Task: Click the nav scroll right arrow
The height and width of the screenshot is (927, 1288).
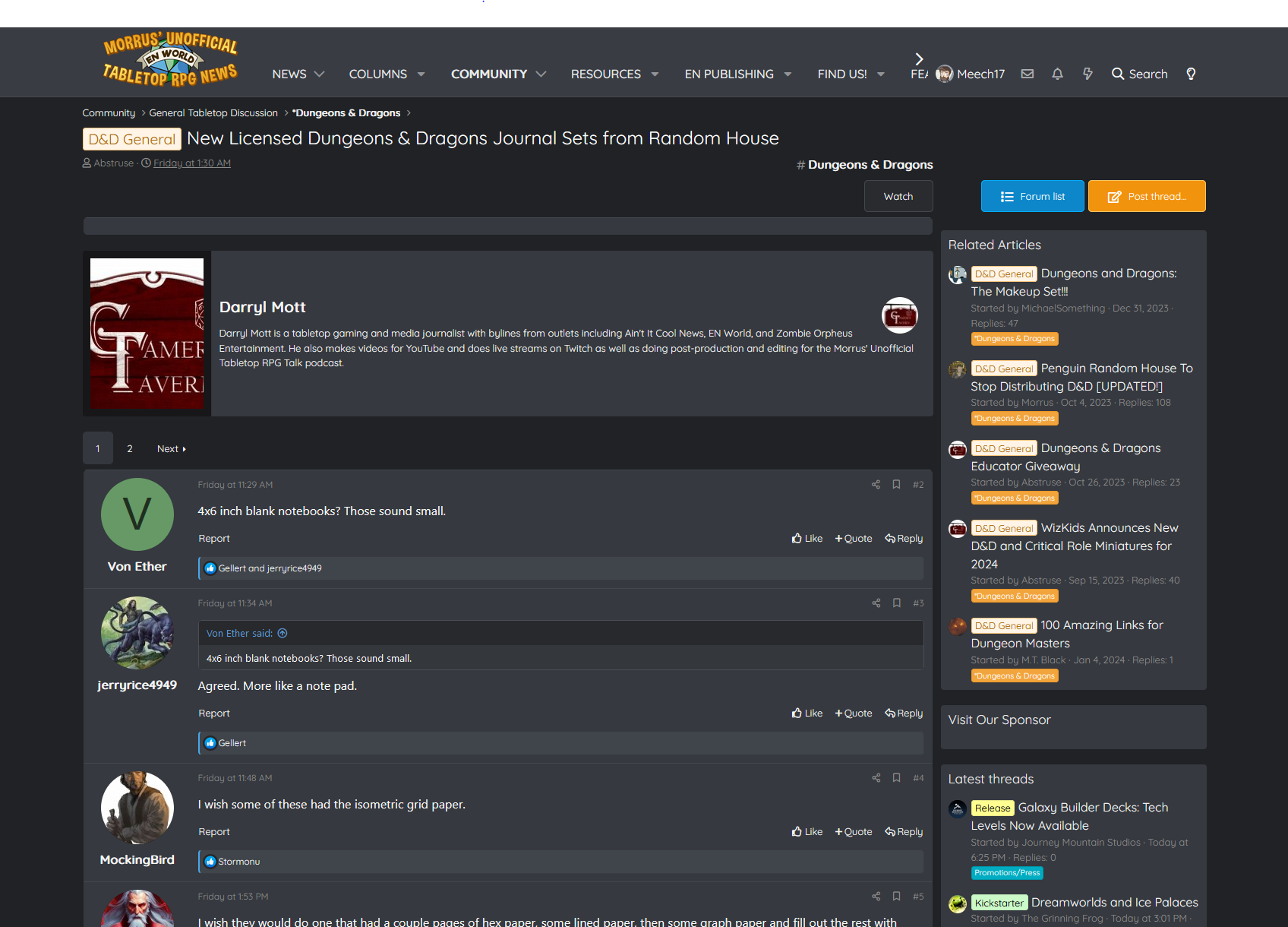Action: 919,59
